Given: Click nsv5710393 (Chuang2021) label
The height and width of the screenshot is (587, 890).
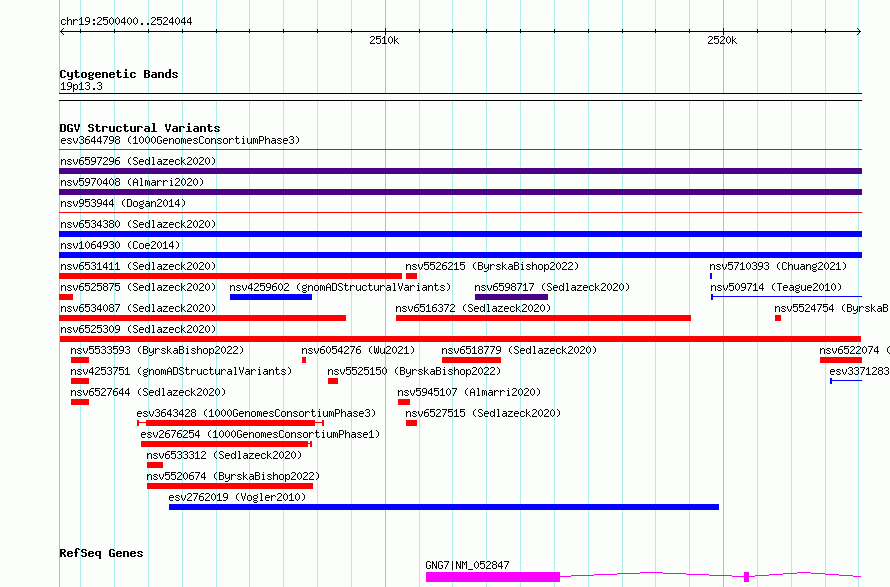Looking at the screenshot, I should (x=778, y=266).
